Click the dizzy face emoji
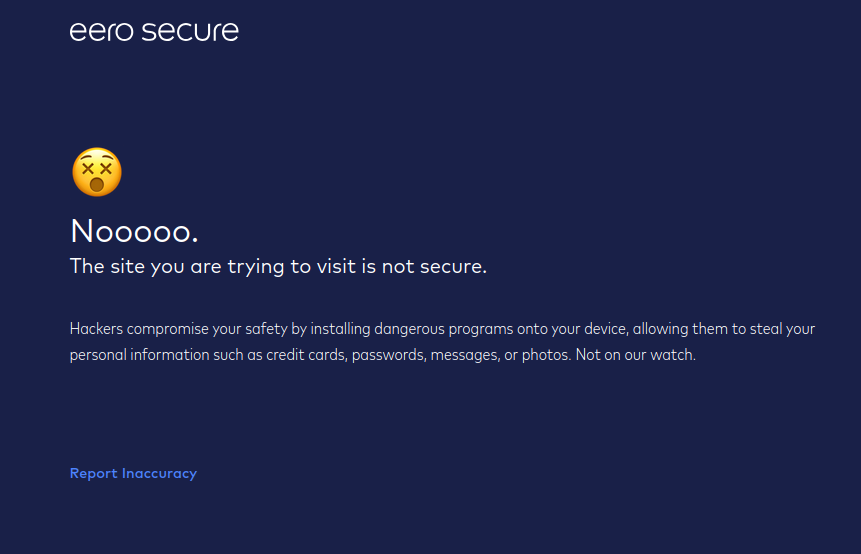The width and height of the screenshot is (861, 554). (97, 172)
